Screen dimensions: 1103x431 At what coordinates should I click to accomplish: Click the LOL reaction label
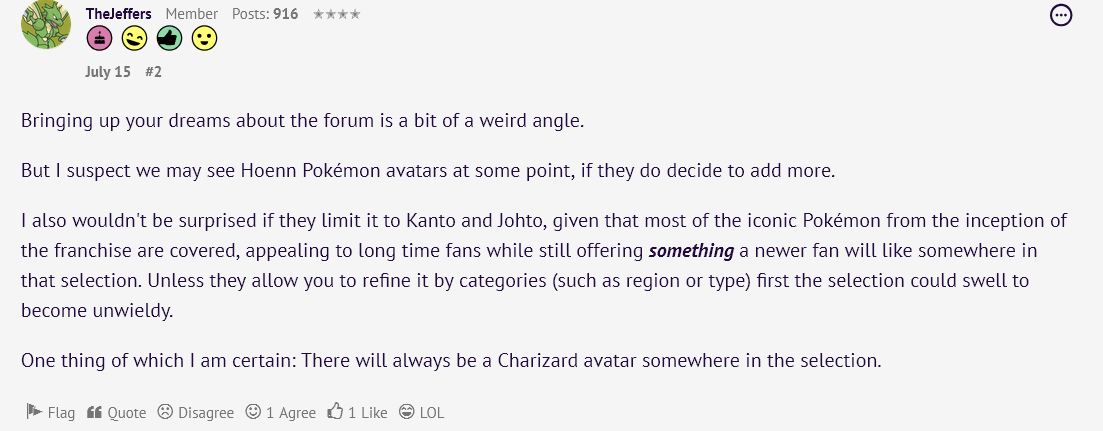432,412
